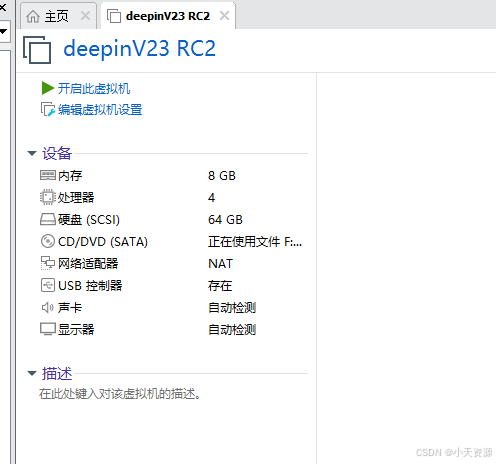
Task: Select the hard disk (SCSI) icon
Action: pyautogui.click(x=48, y=219)
